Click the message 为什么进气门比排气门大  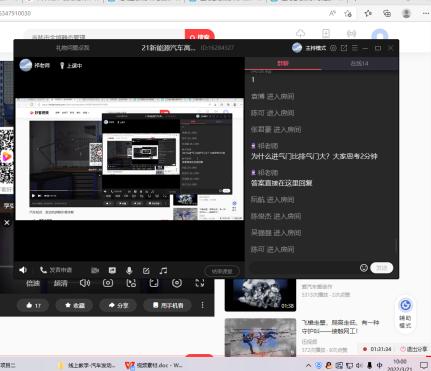point(314,156)
